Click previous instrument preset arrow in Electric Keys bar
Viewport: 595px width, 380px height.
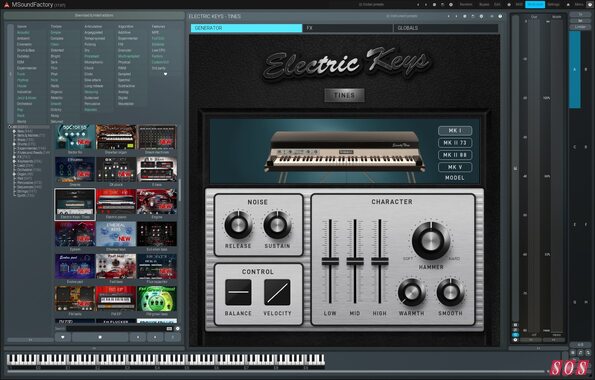click(449, 16)
